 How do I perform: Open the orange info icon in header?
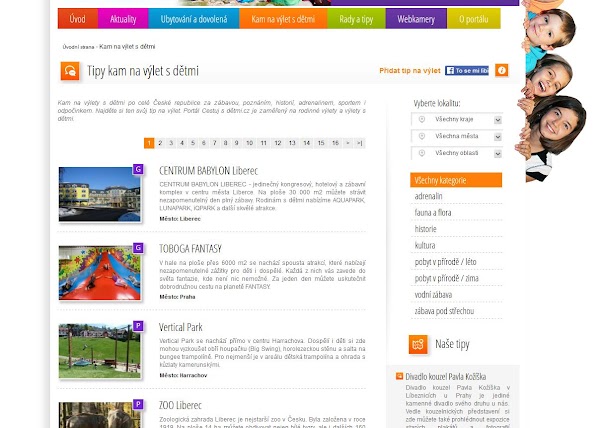(502, 70)
